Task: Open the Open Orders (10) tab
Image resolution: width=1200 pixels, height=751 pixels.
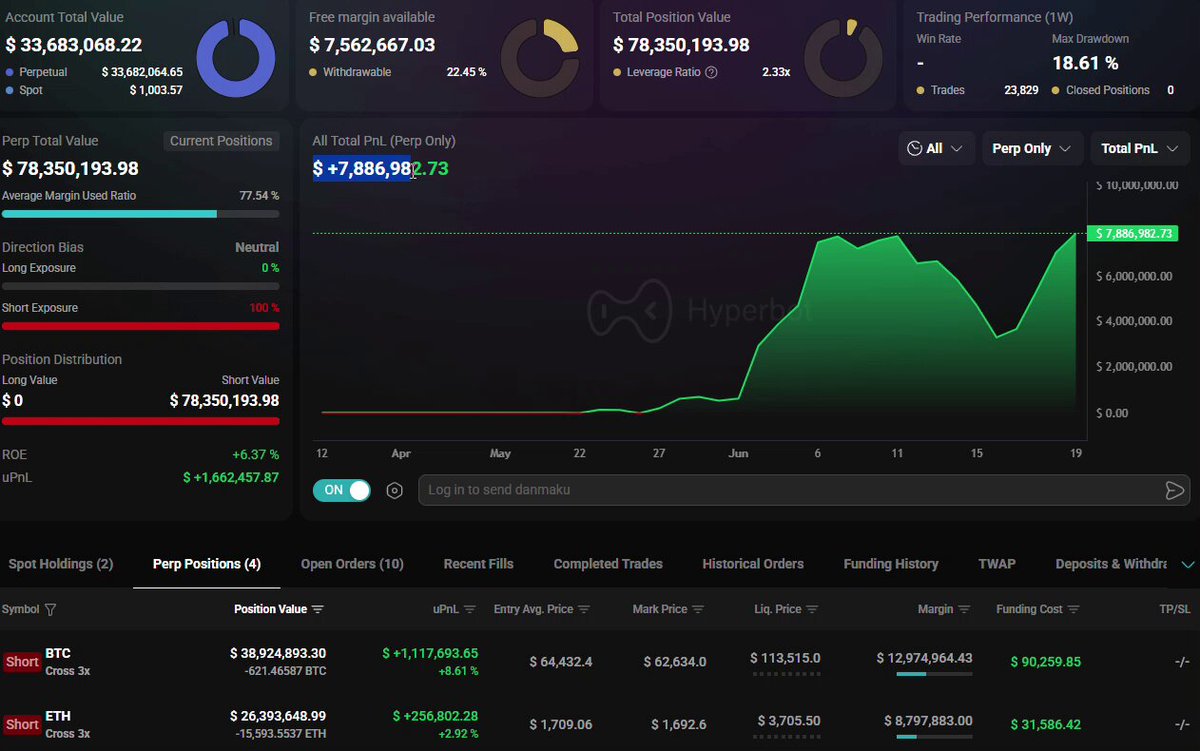Action: point(352,564)
